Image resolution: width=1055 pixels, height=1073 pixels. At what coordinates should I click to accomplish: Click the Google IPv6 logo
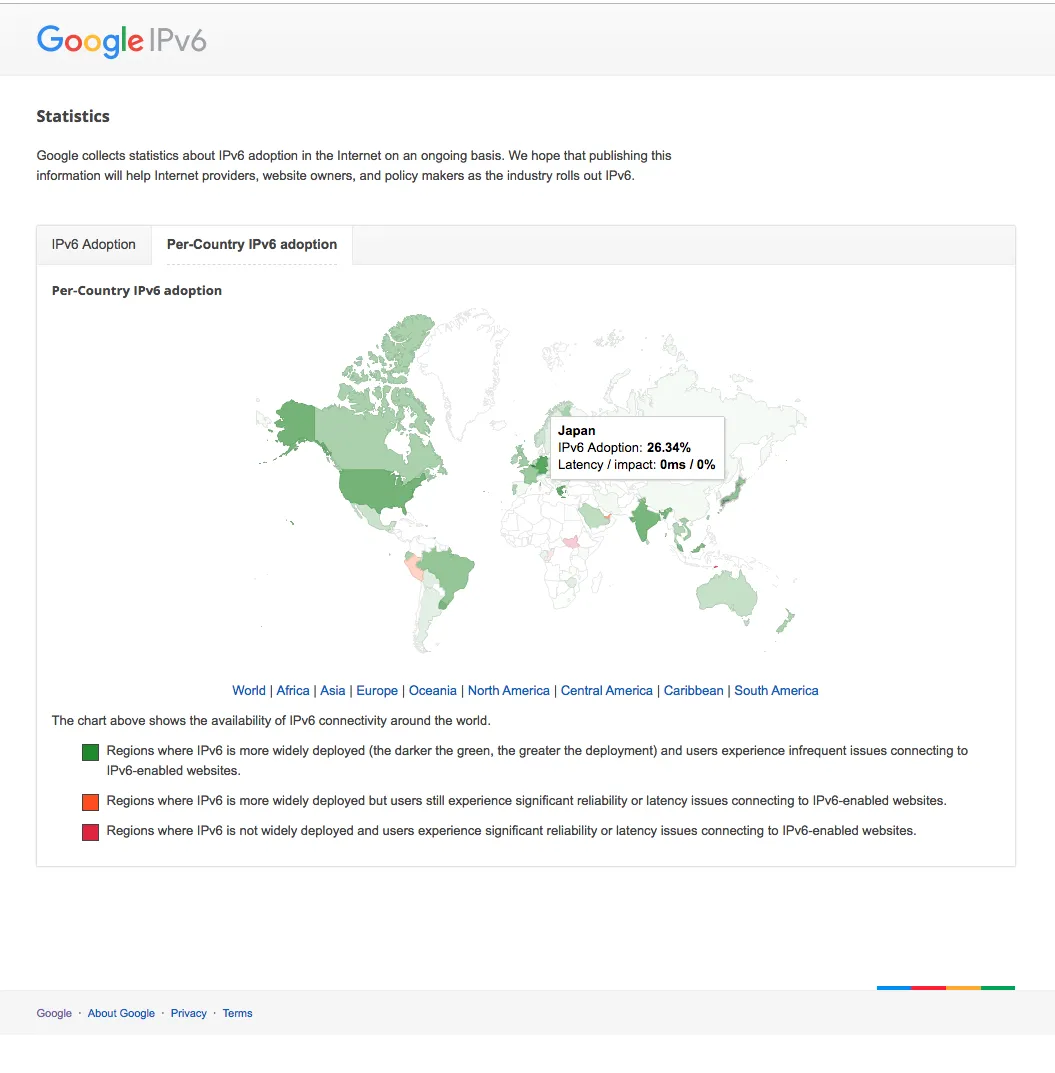click(x=121, y=41)
